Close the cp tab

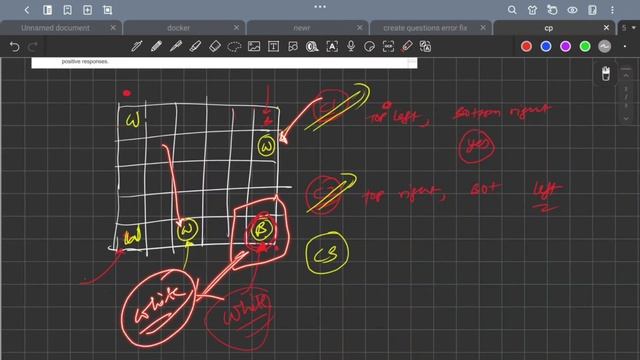pos(606,28)
